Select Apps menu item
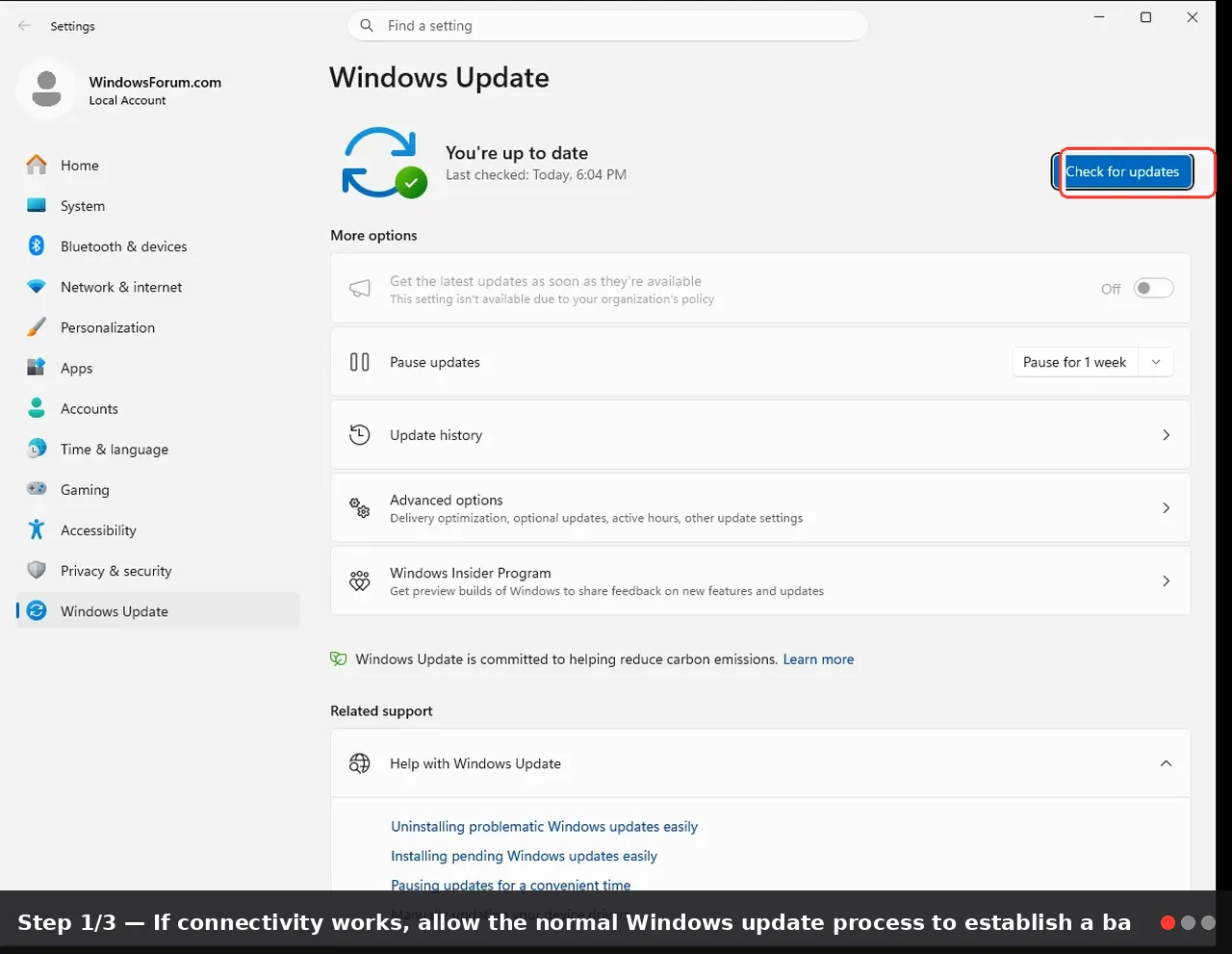Screen dimensions: 1232x954 [158, 368]
